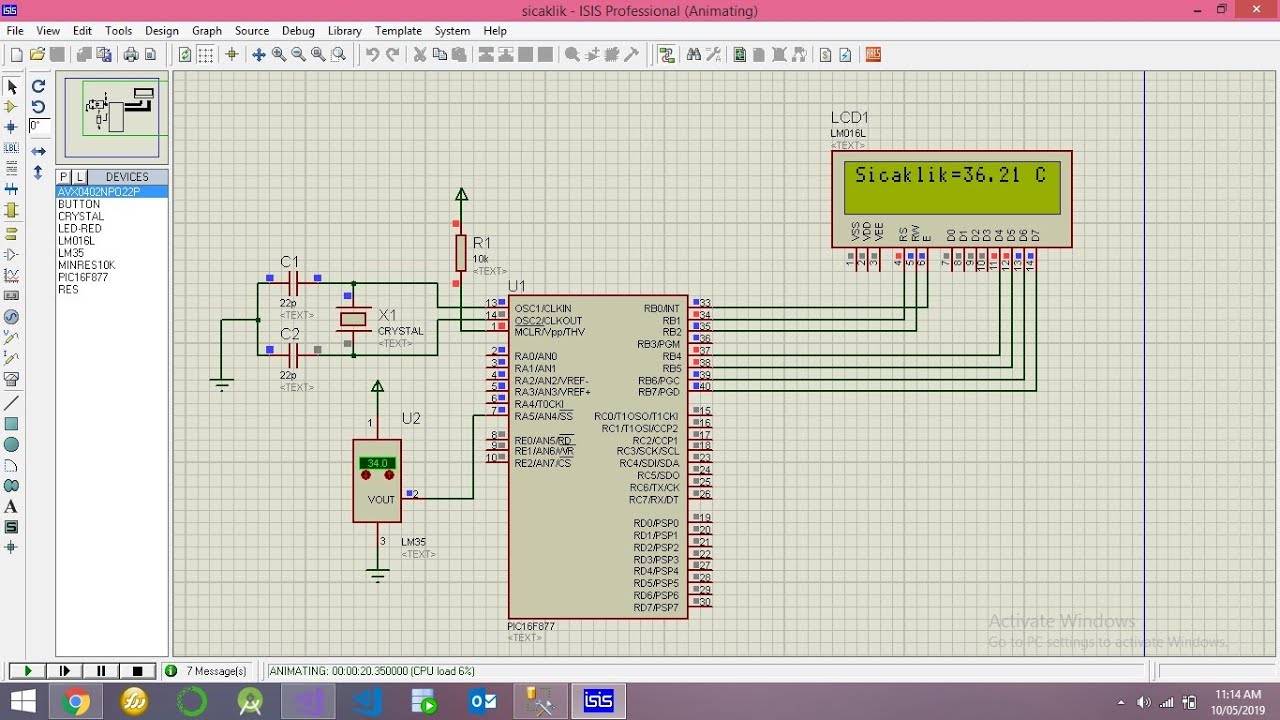Open the Windows Start menu
Image resolution: width=1280 pixels, height=720 pixels.
pos(23,702)
